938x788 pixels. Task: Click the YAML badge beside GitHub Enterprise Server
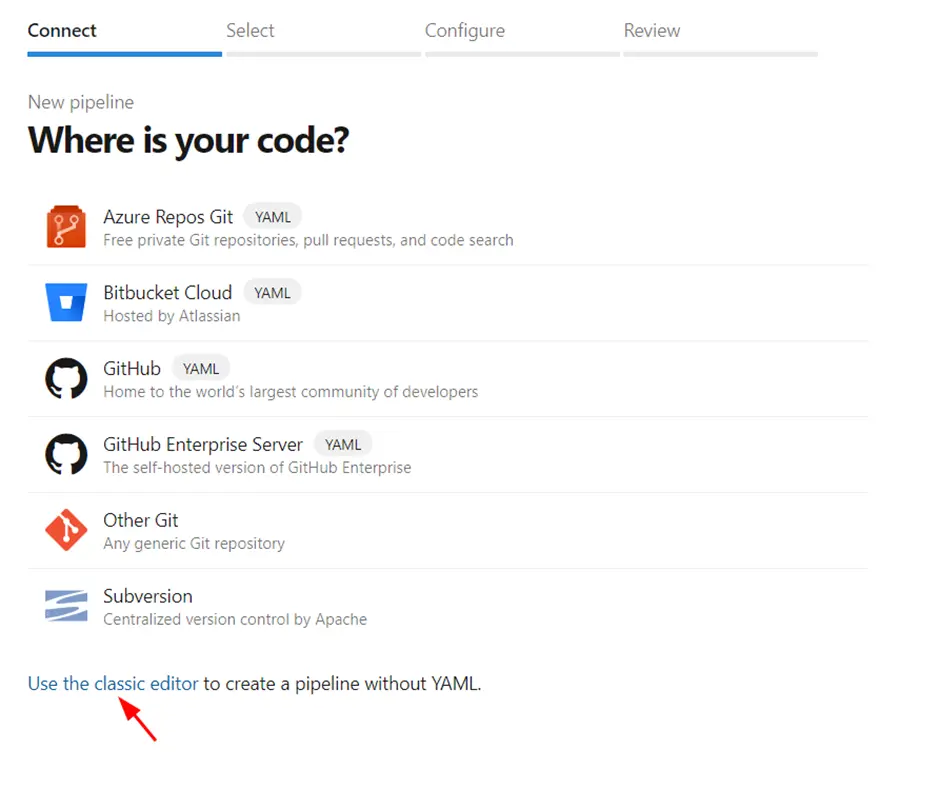343,445
